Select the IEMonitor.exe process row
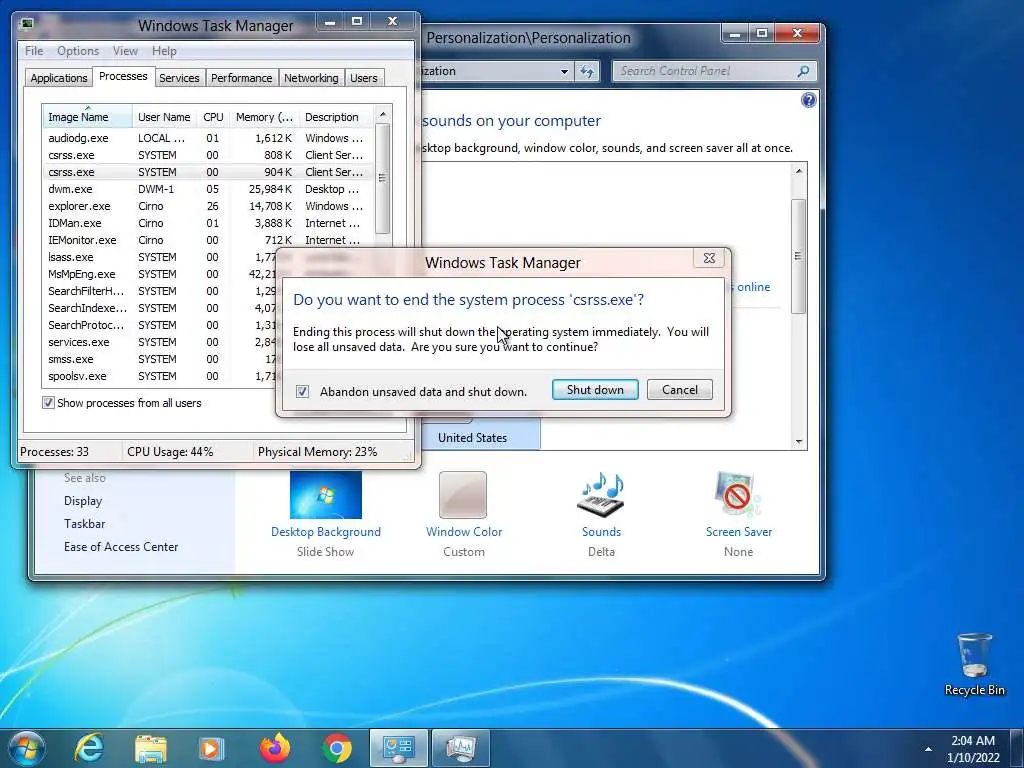The width and height of the screenshot is (1024, 768). [208, 240]
